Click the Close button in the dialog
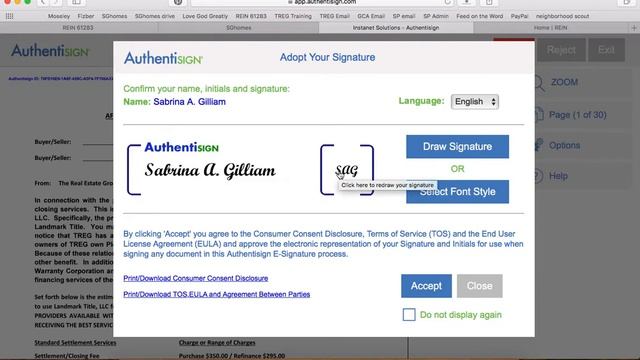 [x=480, y=286]
